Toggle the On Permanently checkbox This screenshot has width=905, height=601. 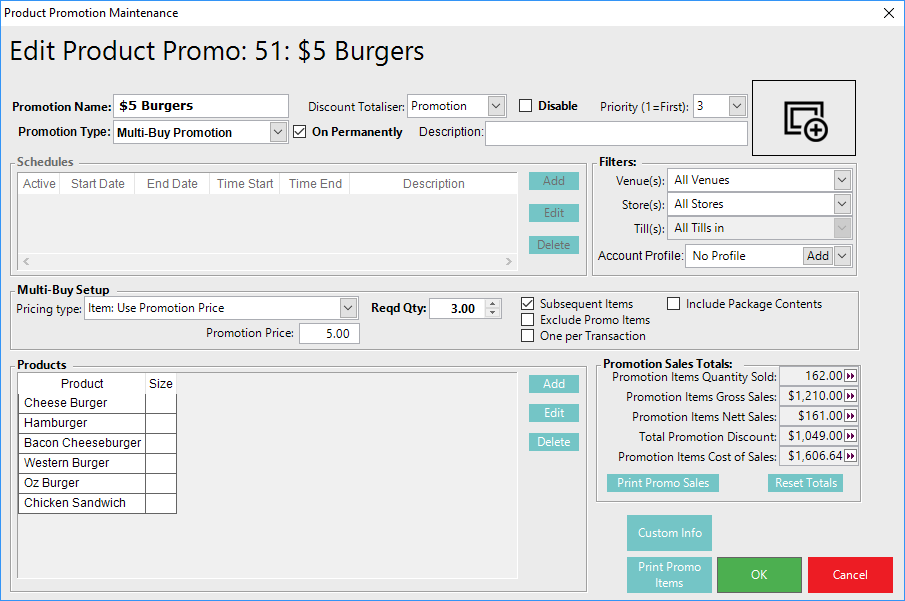300,132
